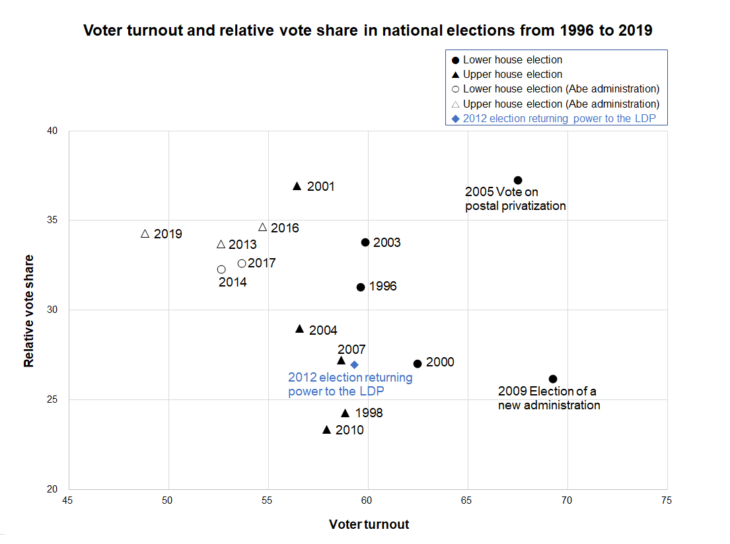Viewport: 730px width, 544px height.
Task: Select the 'Voter turnout' axis title
Action: [368, 524]
